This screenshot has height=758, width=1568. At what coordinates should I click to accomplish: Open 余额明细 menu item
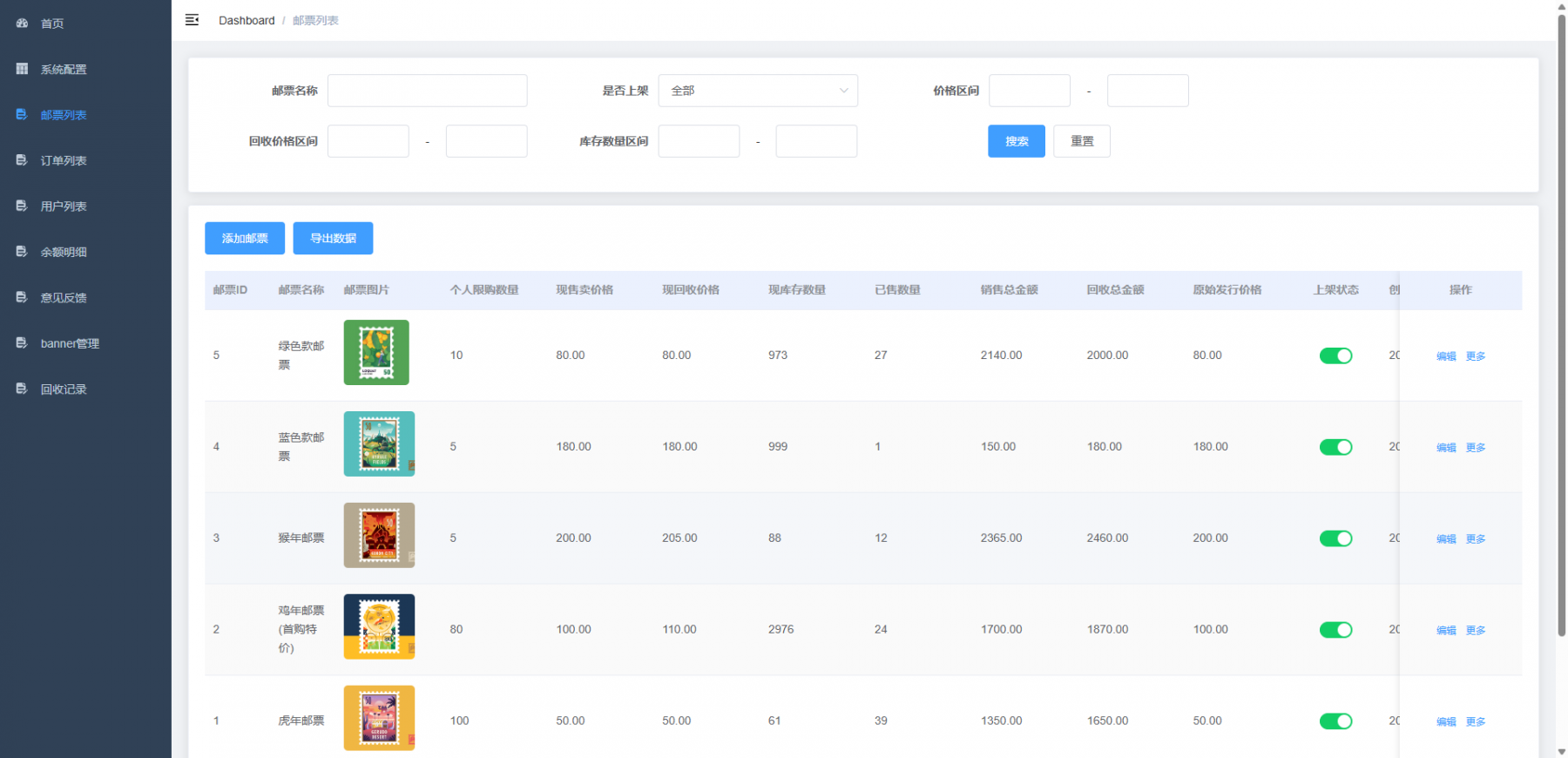[85, 252]
